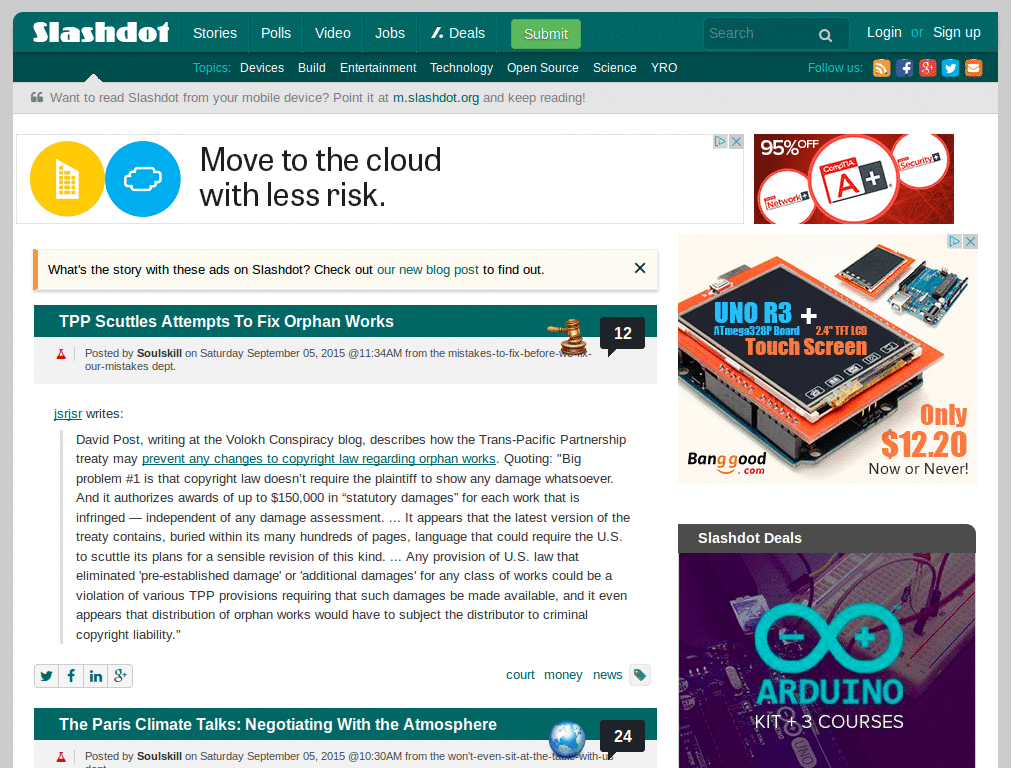This screenshot has height=768, width=1024.
Task: Open the 'our new blog post' link
Action: point(428,270)
